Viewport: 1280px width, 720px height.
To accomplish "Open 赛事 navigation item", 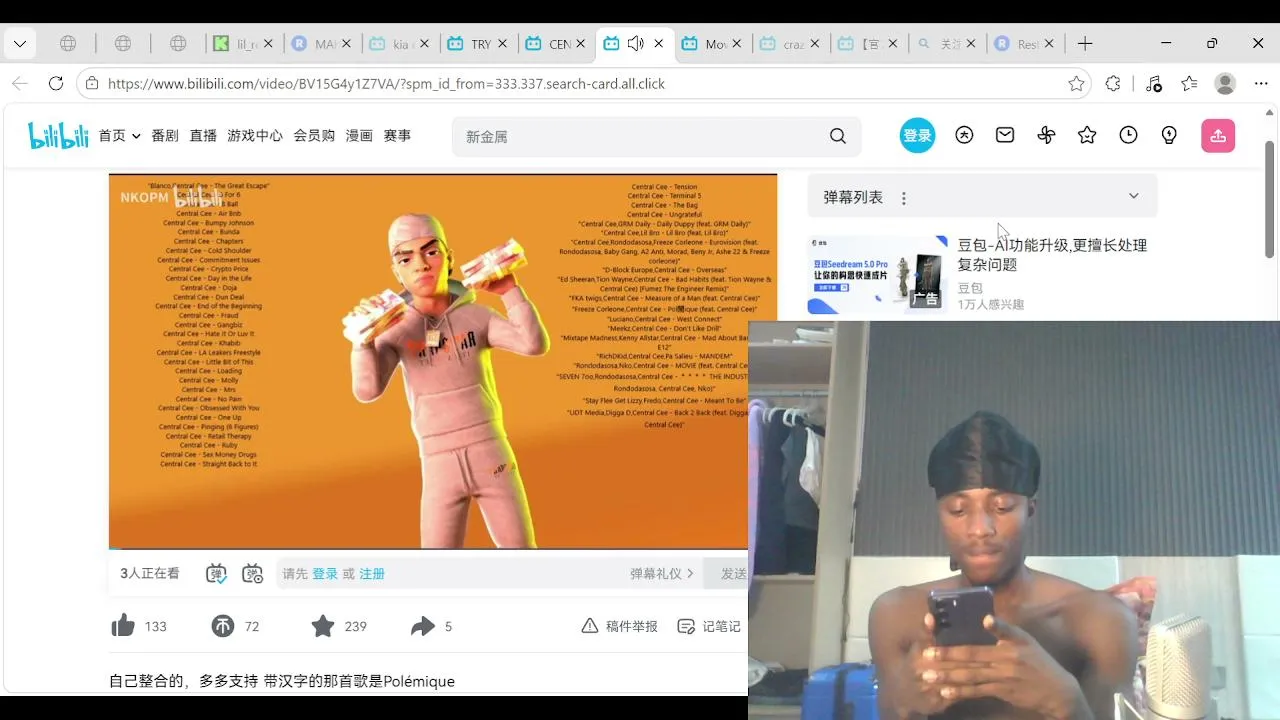I will tap(397, 136).
